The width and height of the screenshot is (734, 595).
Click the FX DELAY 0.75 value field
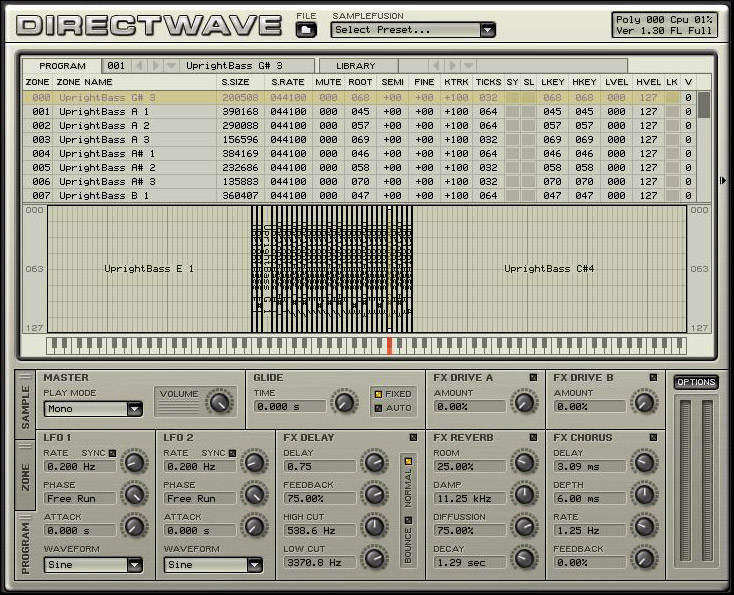(x=320, y=466)
